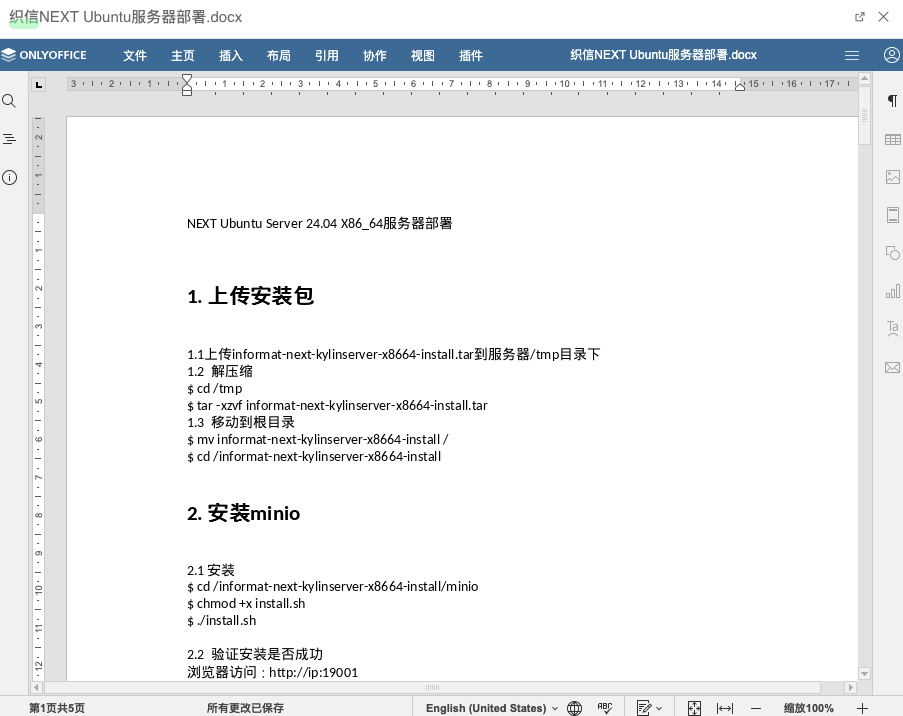Open paragraph settings in the right sidebar
Image resolution: width=903 pixels, height=716 pixels.
(892, 101)
